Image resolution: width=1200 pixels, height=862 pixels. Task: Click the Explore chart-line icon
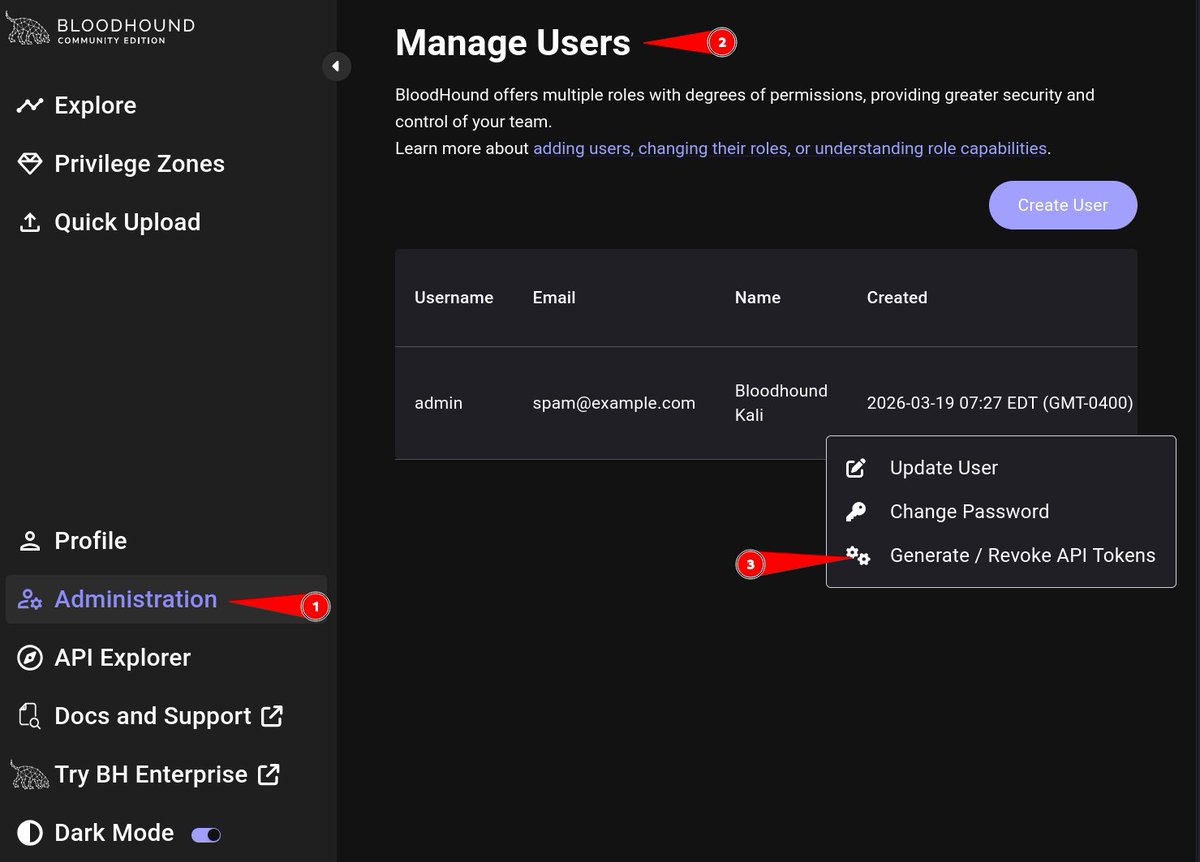(x=30, y=105)
